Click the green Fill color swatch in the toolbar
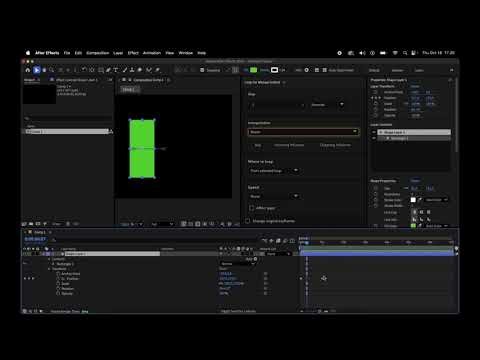Screen dimensions: 480x360 point(254,70)
